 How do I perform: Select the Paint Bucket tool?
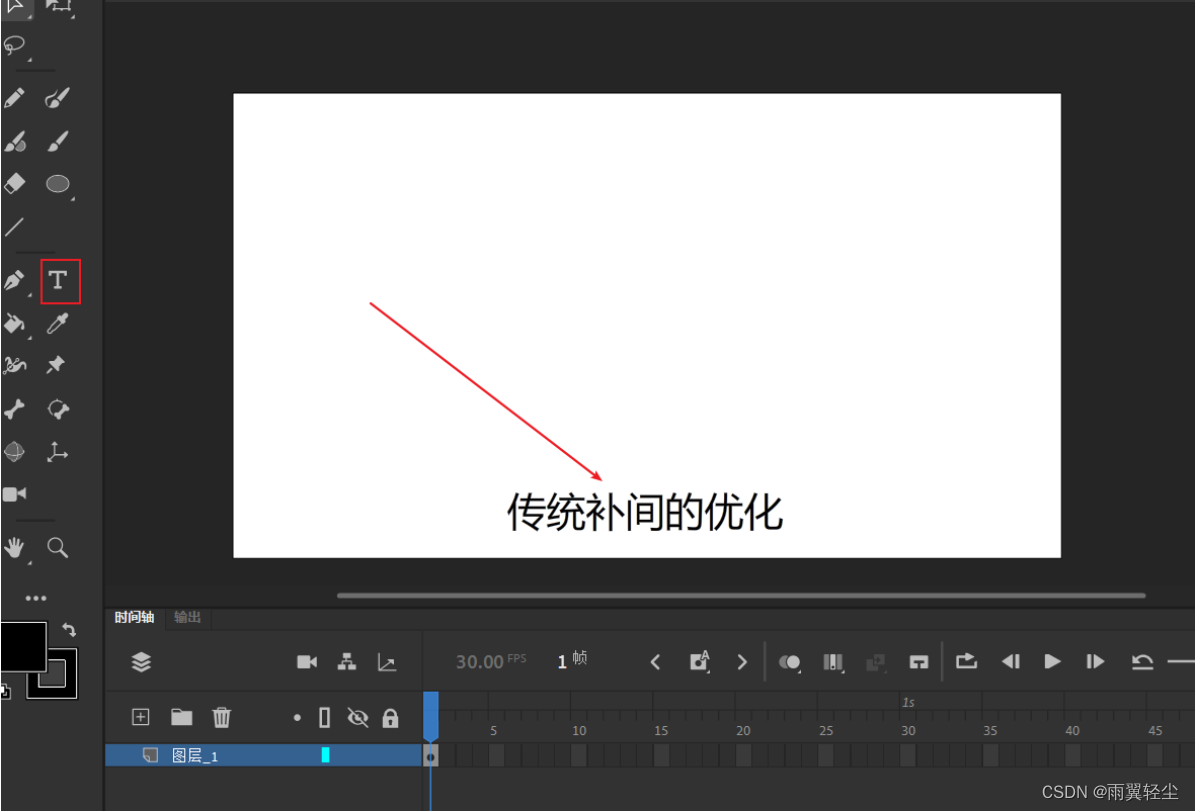tap(16, 324)
